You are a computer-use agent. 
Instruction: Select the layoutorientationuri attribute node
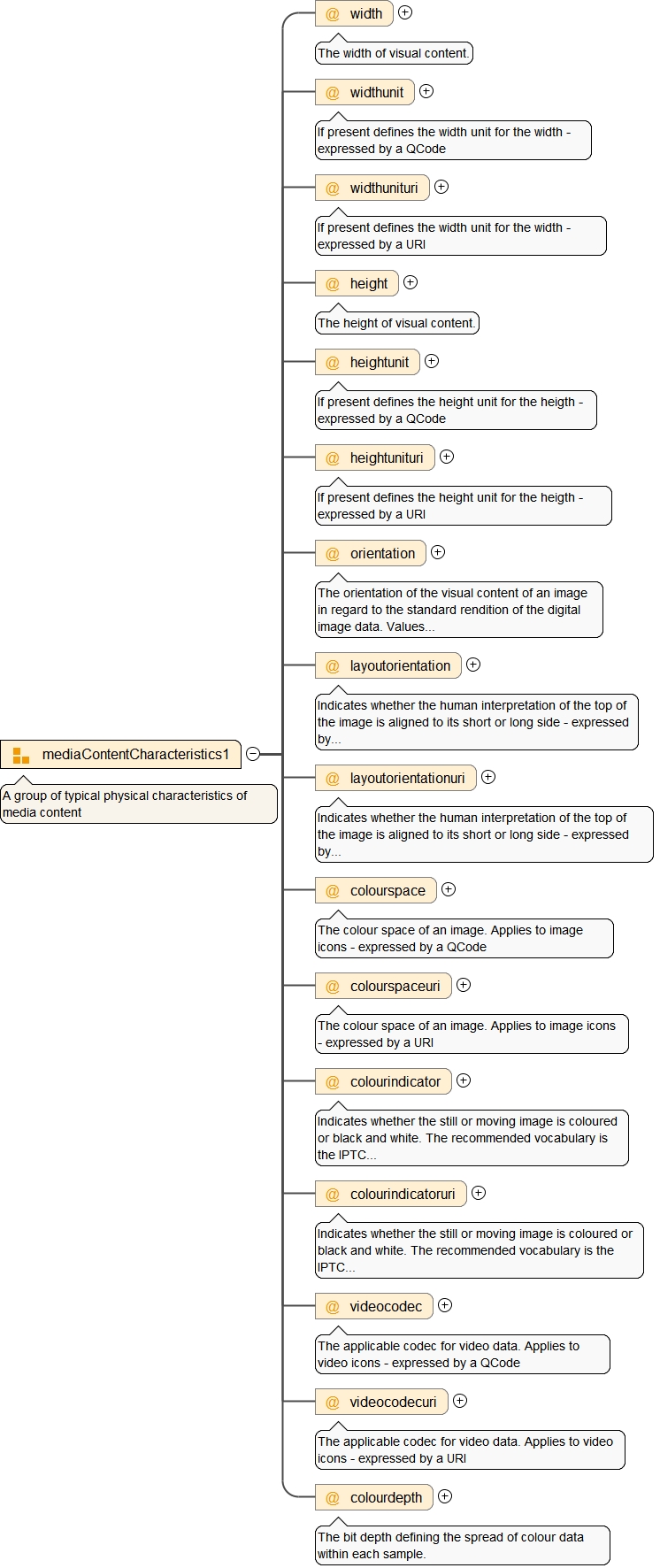coord(407,779)
